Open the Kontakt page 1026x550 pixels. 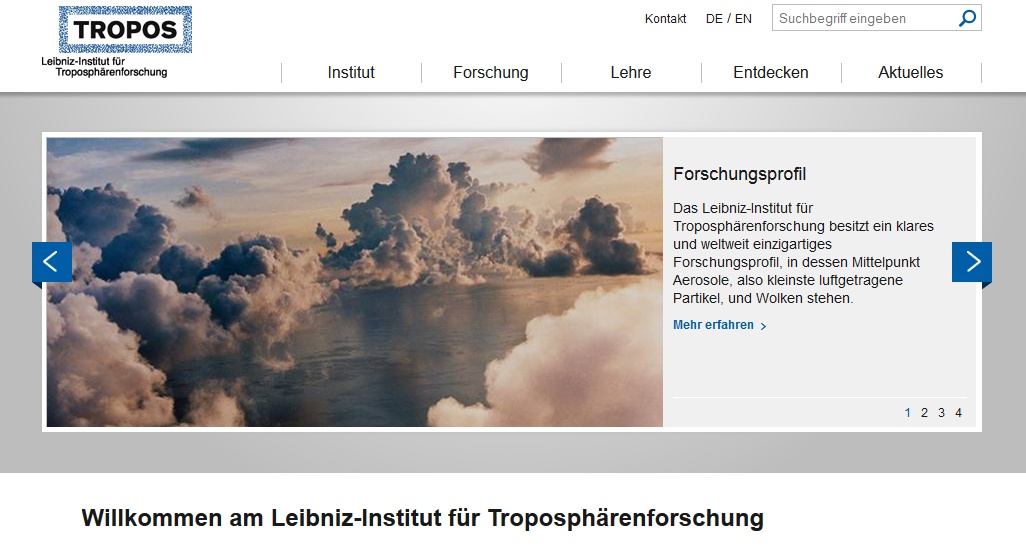click(665, 19)
